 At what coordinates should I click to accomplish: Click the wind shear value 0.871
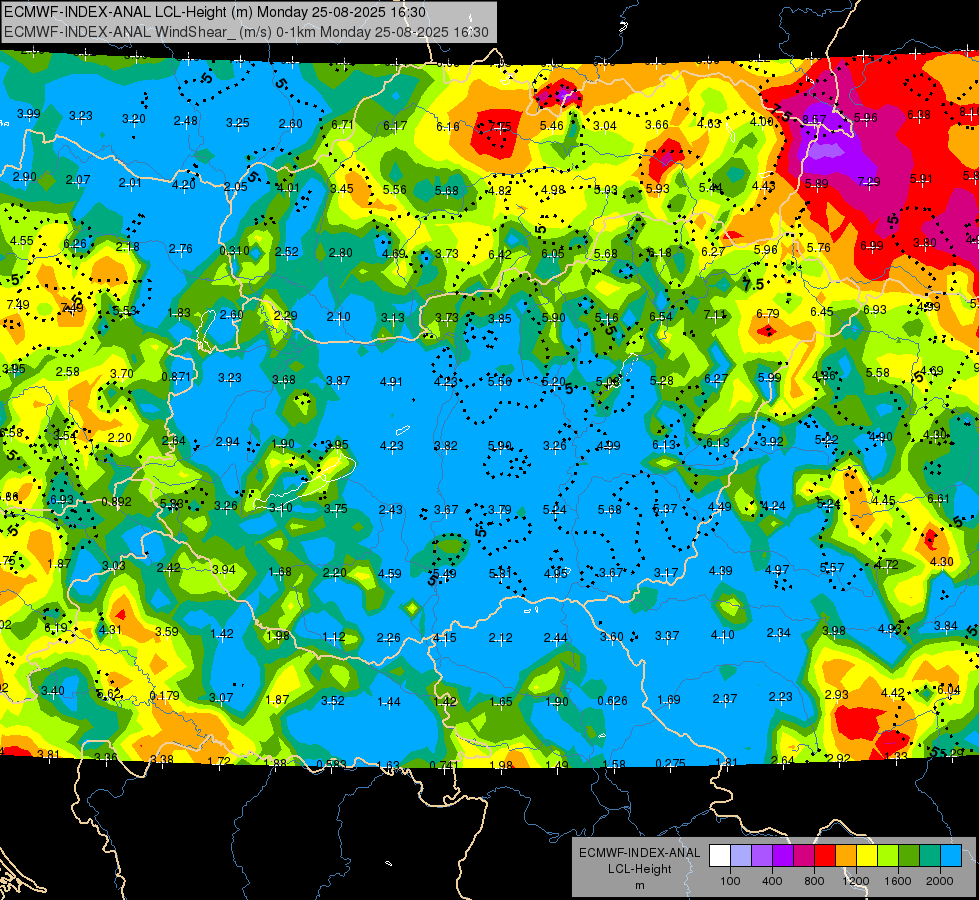click(176, 377)
